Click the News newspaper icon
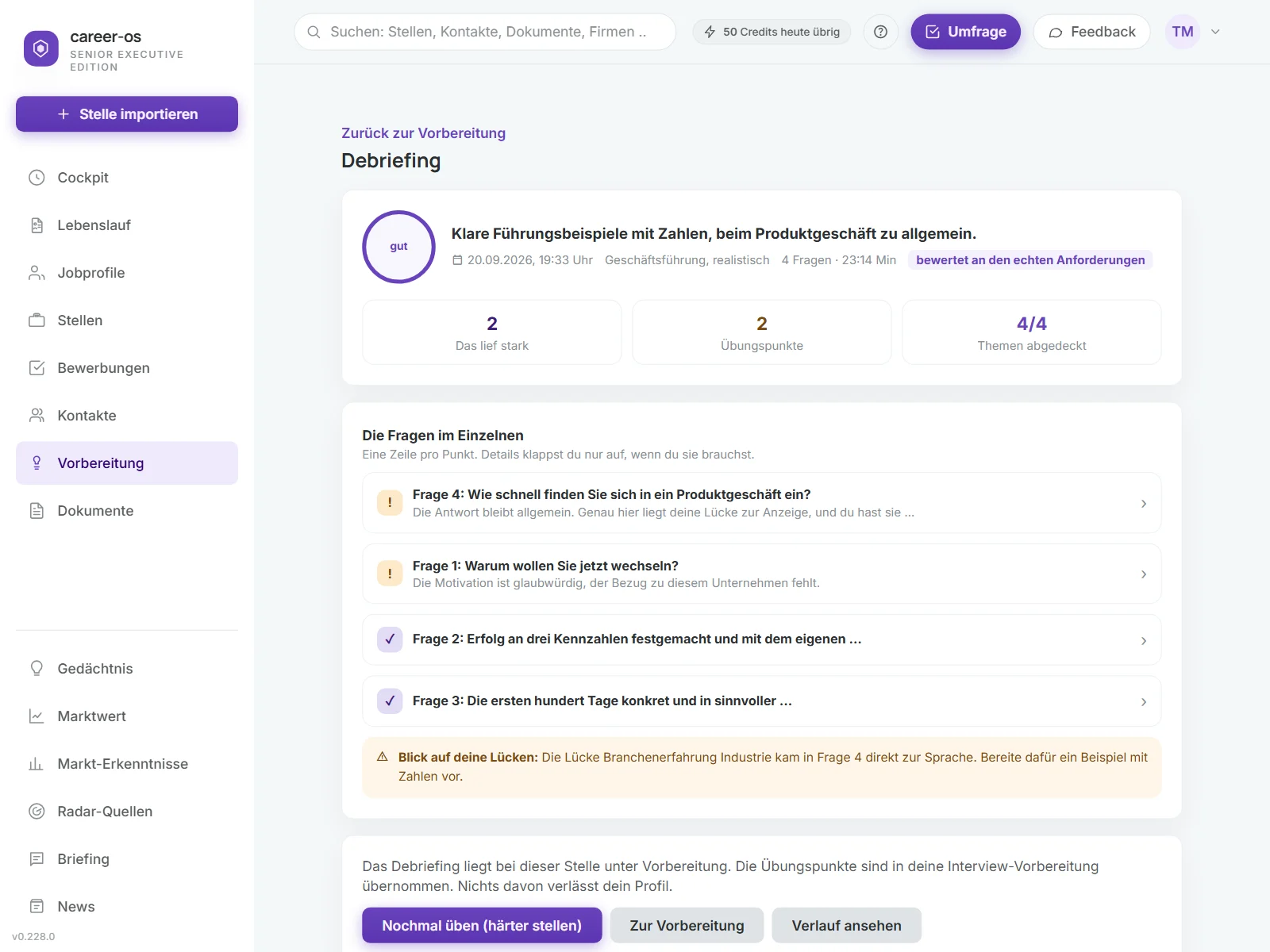 (x=37, y=907)
